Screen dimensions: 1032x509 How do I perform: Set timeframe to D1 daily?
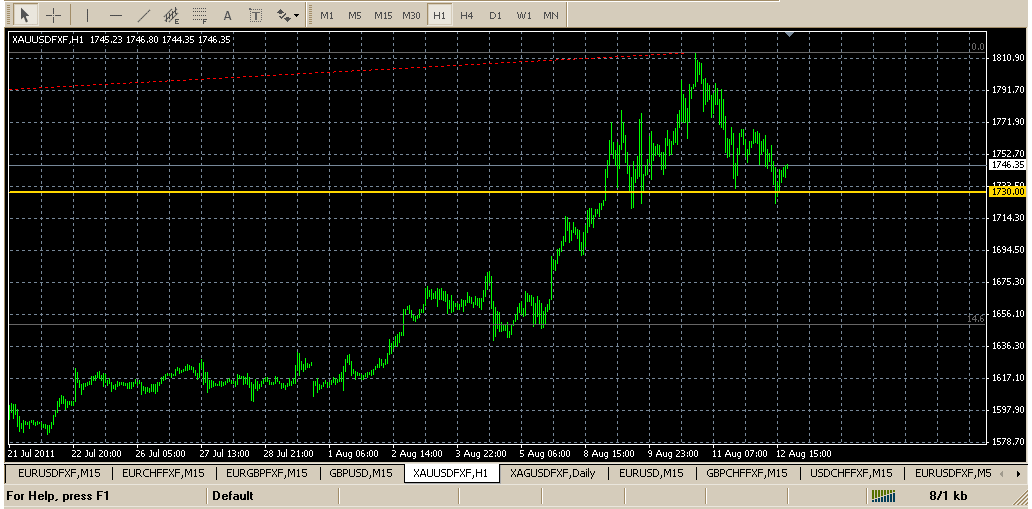[495, 16]
